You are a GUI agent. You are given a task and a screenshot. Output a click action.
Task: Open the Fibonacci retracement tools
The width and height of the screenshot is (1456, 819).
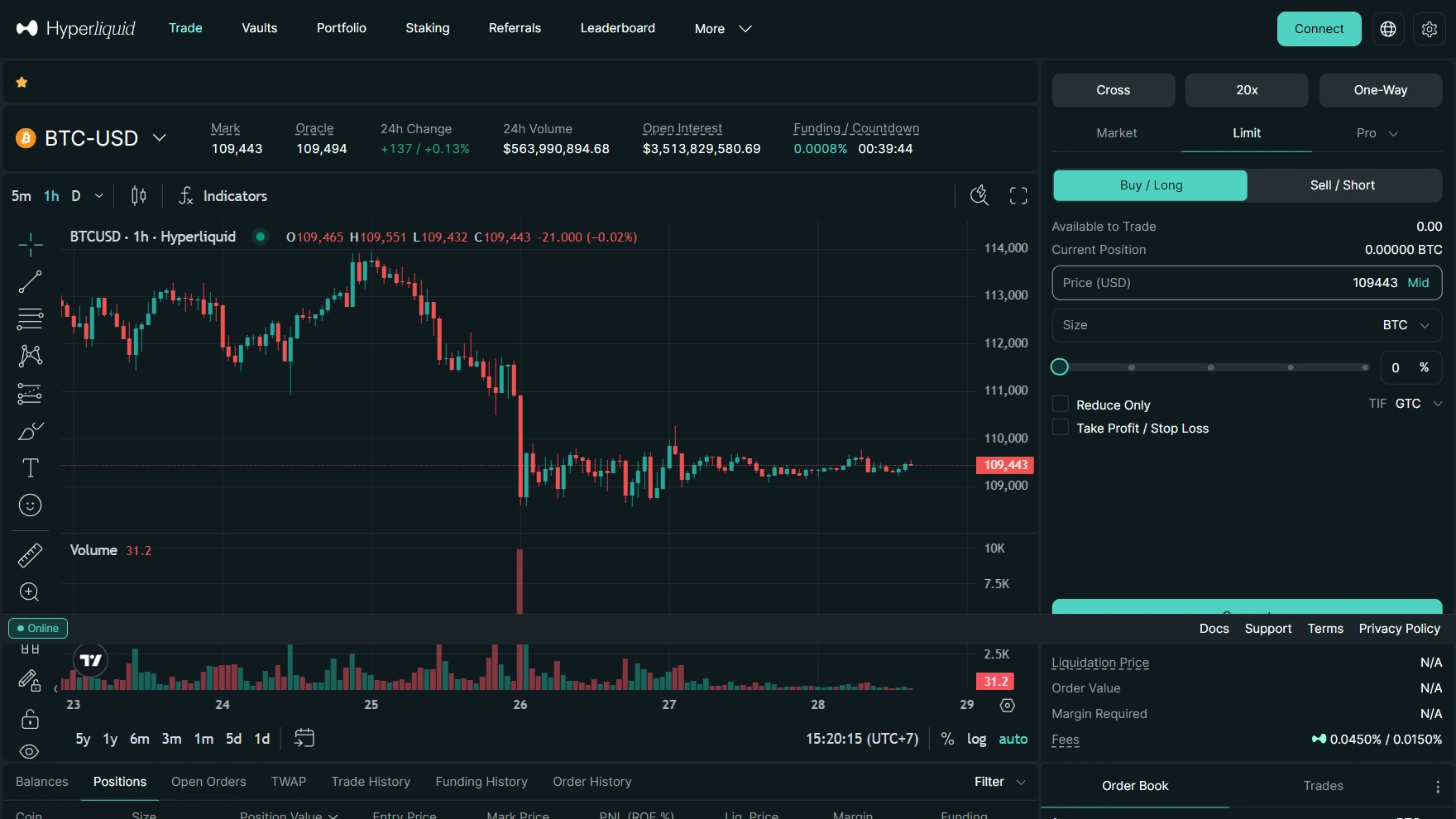tap(31, 318)
